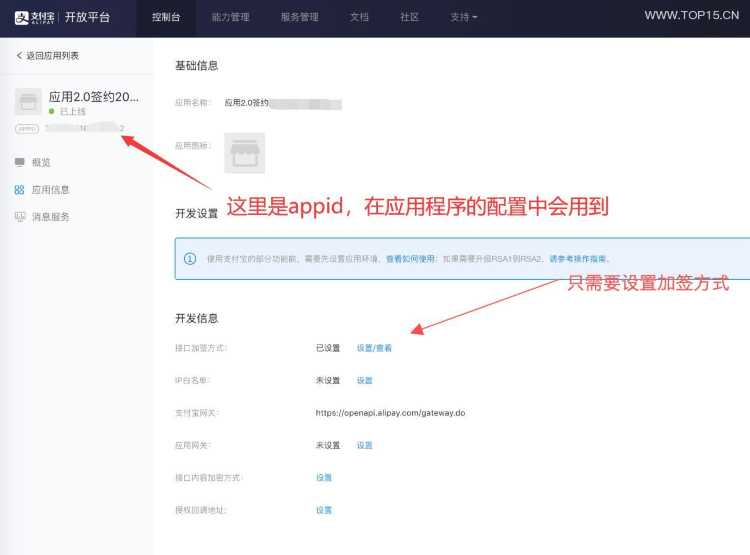This screenshot has height=555, width=750.
Task: Click the 应用图标 store thumbnail
Action: pos(244,153)
